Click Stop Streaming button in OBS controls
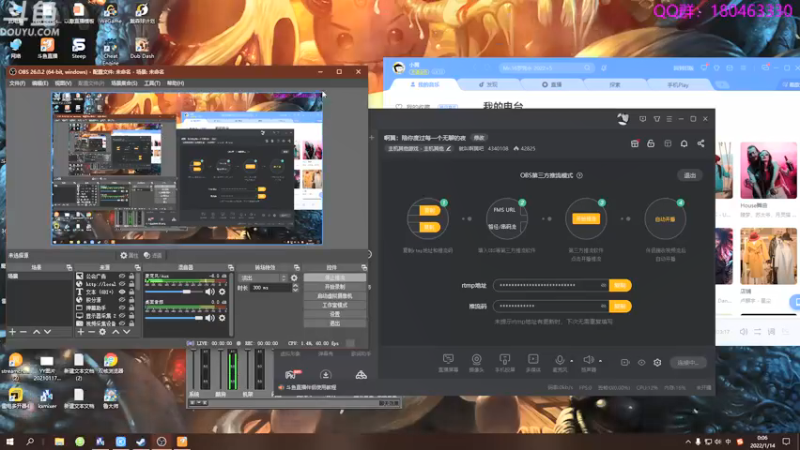This screenshot has height=450, width=800. point(335,278)
